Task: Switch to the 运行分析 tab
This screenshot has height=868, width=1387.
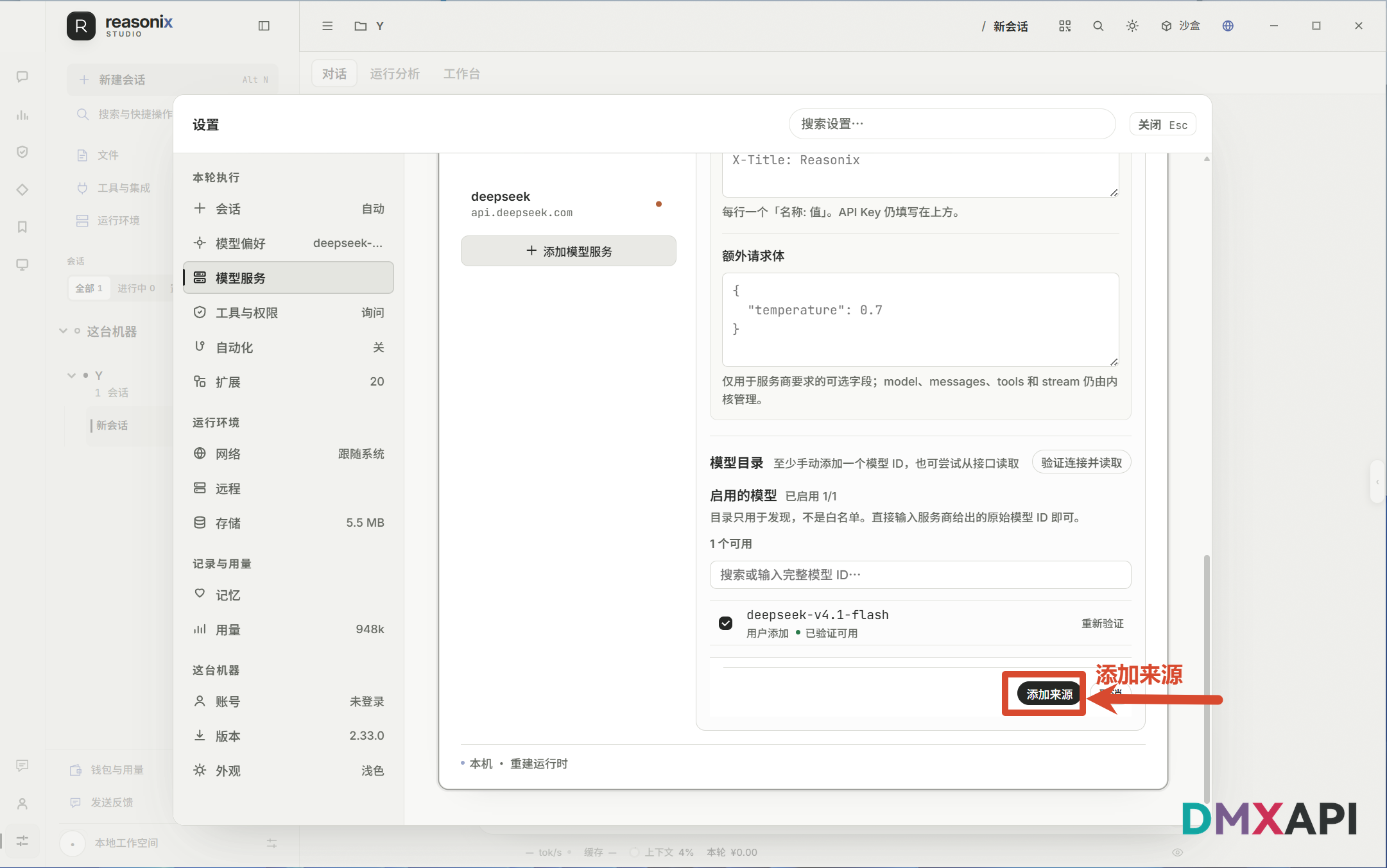Action: (x=395, y=74)
